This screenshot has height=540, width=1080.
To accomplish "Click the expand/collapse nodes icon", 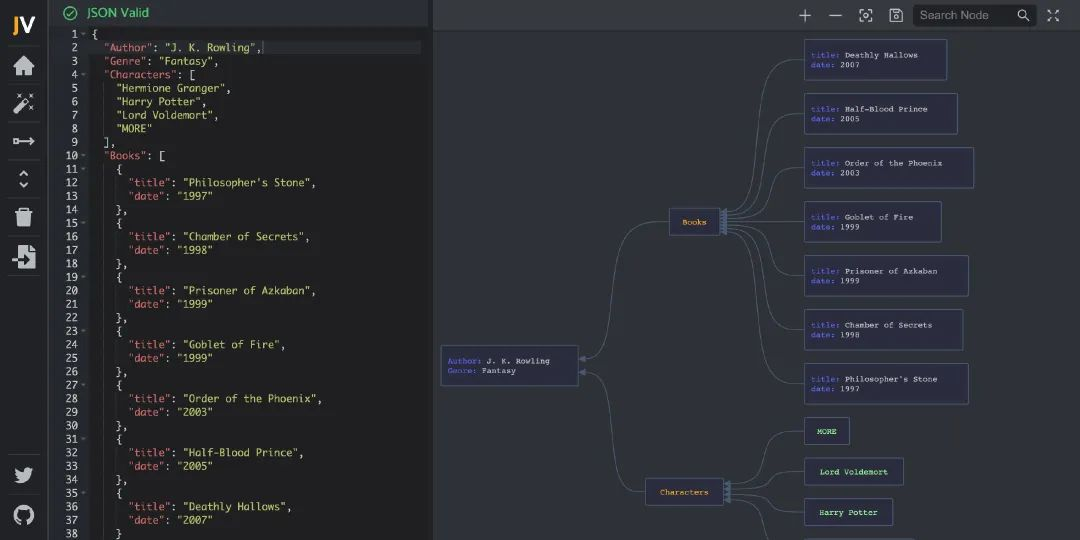I will point(24,179).
